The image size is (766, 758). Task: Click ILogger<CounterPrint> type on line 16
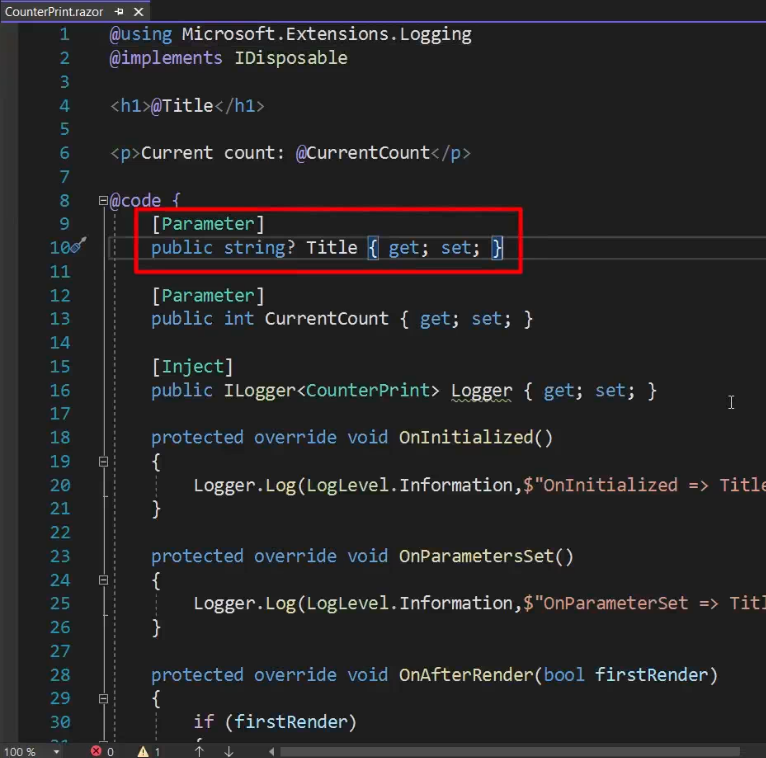(x=332, y=391)
